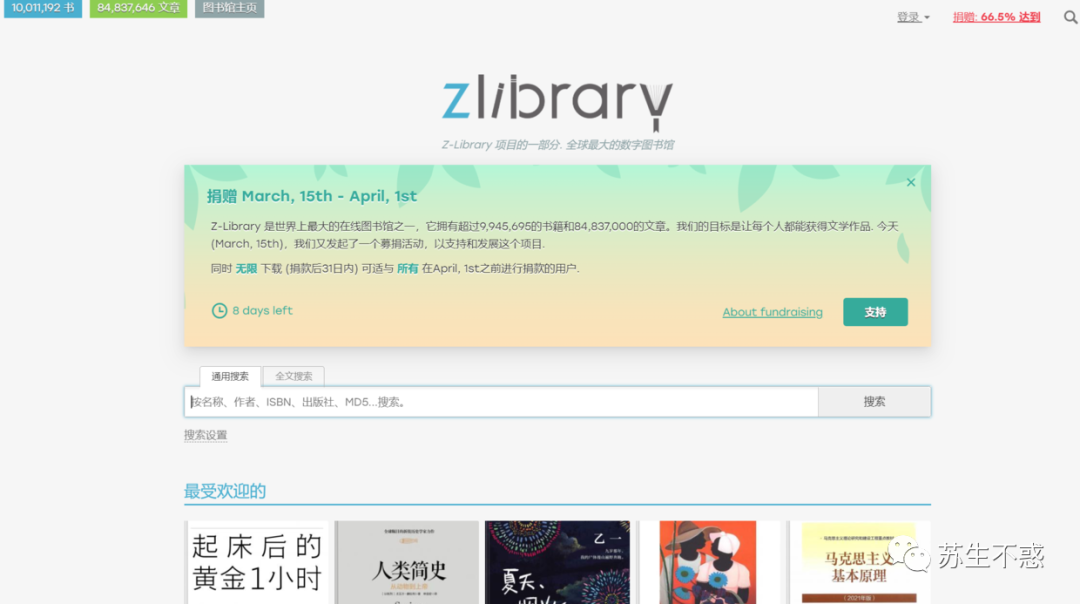Screen dimensions: 1080x604
Task: Focus the search input field
Action: tap(501, 402)
